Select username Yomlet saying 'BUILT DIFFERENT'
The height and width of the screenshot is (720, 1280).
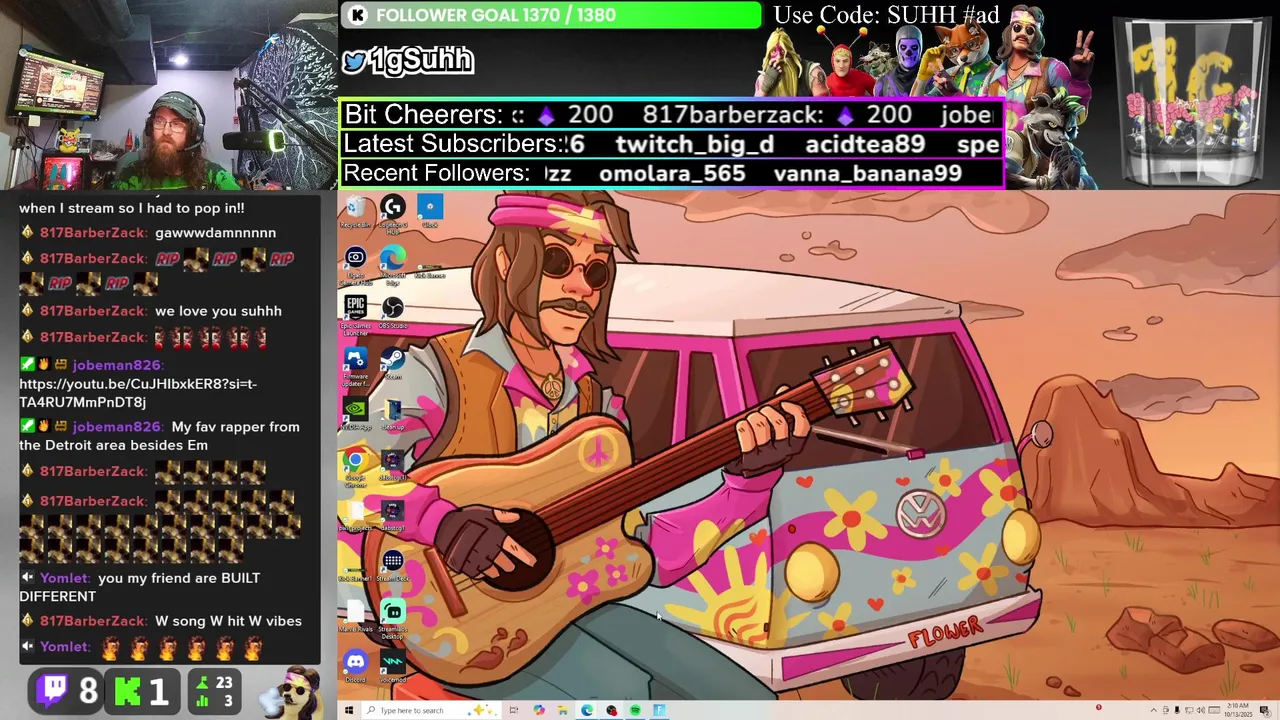coord(66,578)
